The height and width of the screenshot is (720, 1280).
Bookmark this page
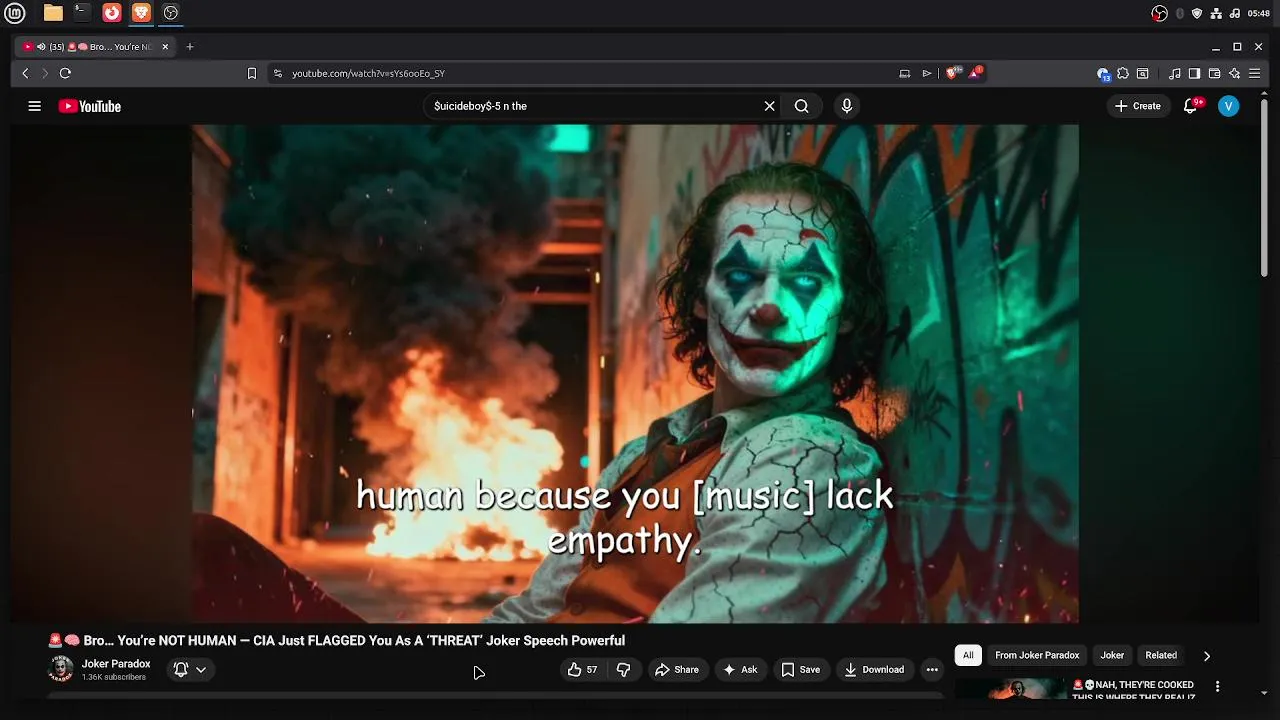point(252,73)
